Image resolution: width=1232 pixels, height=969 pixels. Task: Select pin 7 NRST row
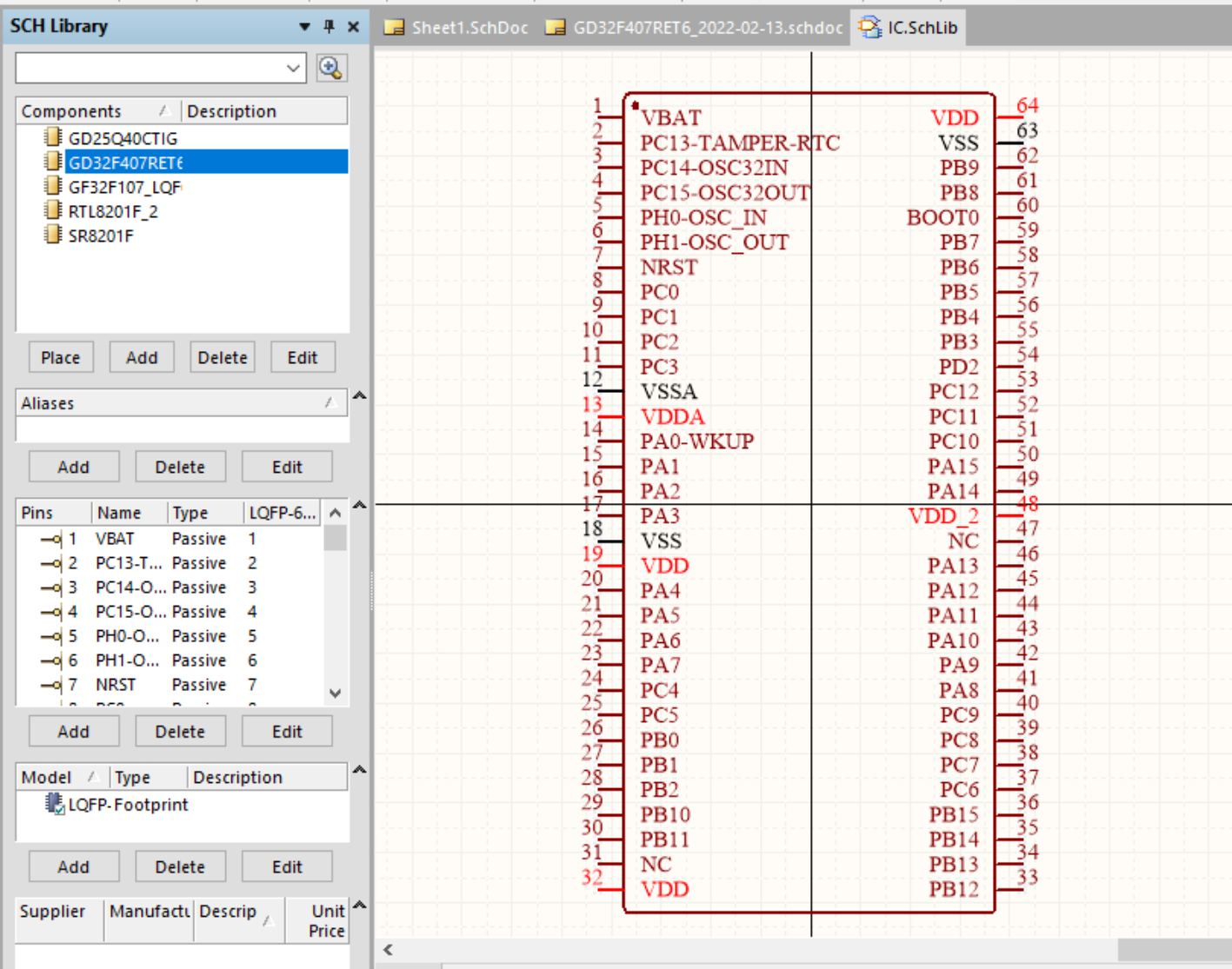170,685
